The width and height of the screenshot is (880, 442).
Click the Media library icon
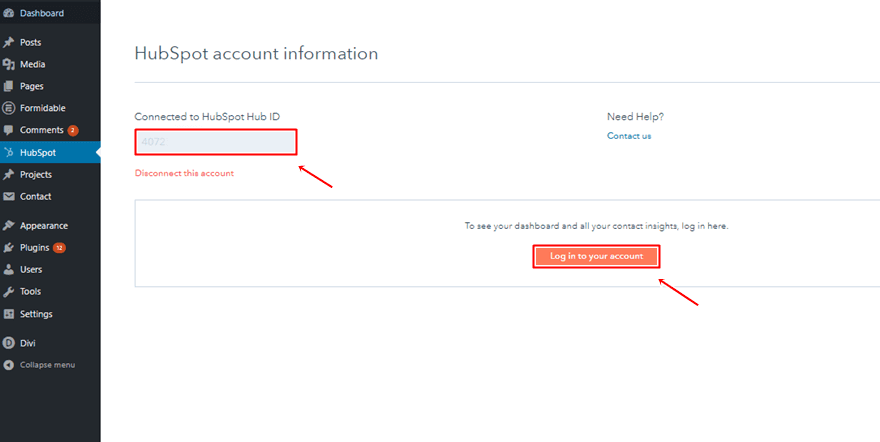pyautogui.click(x=8, y=65)
